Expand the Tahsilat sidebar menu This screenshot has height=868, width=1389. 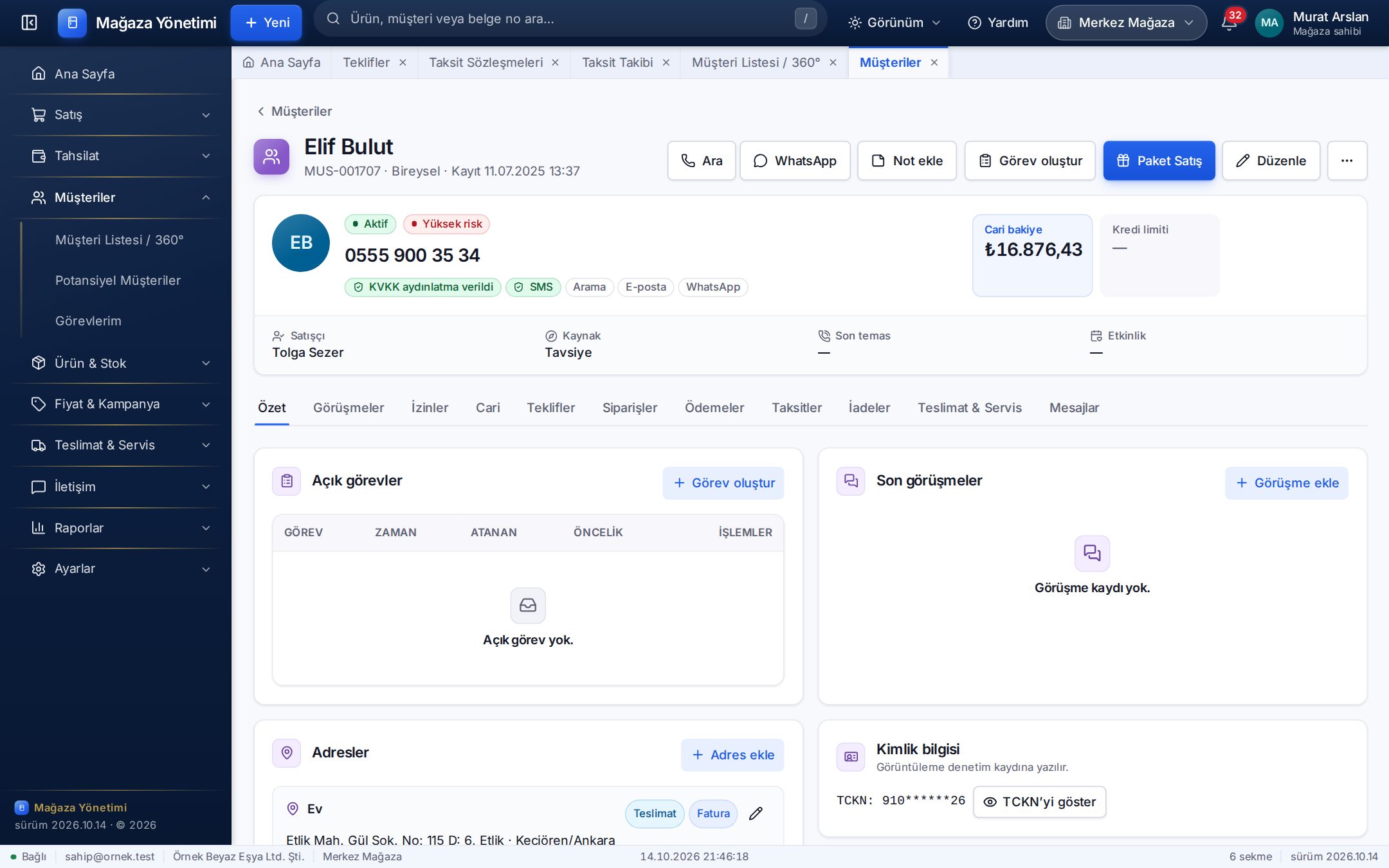pos(121,156)
